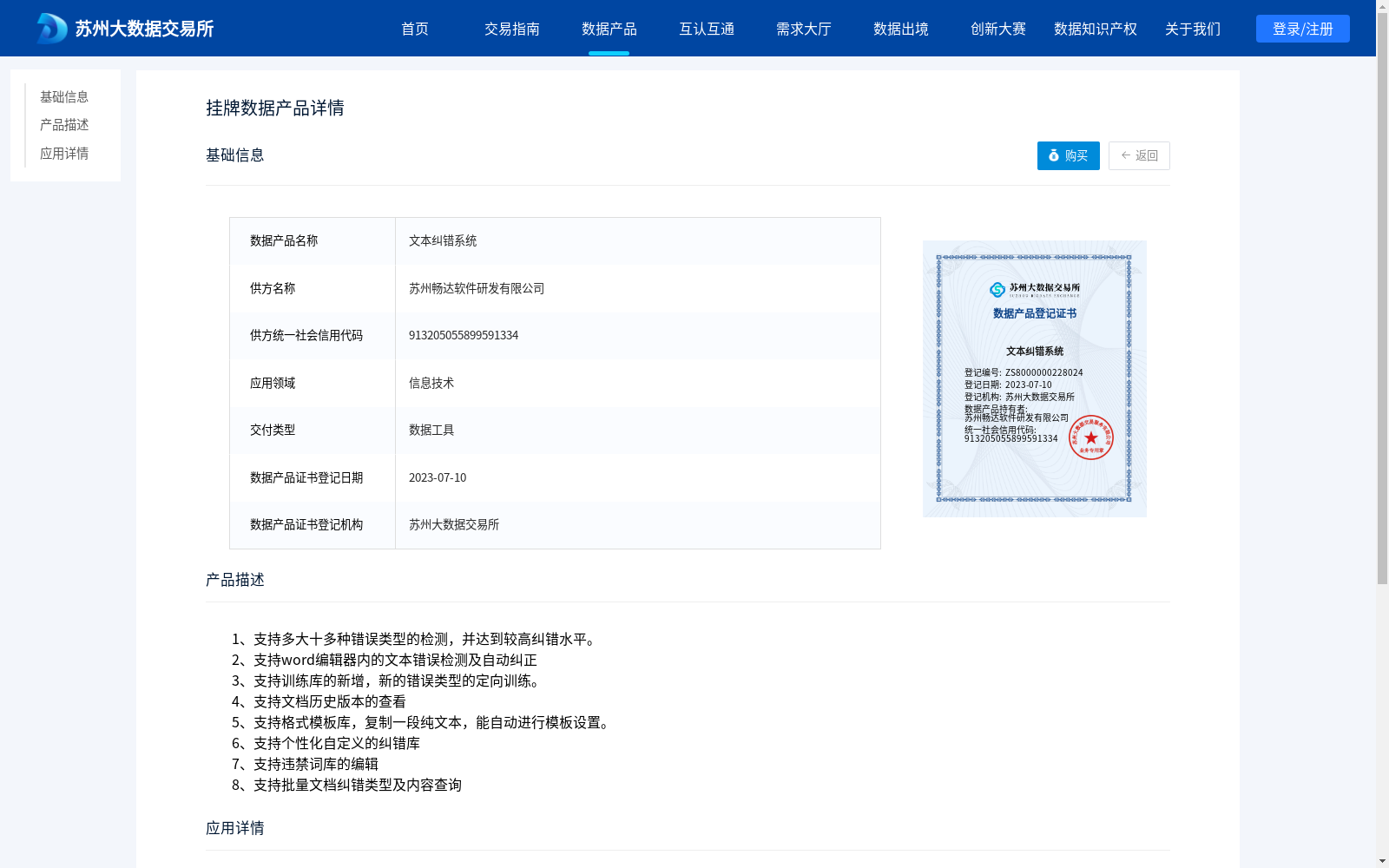Open the 首页 nav item
1389x868 pixels.
415,29
